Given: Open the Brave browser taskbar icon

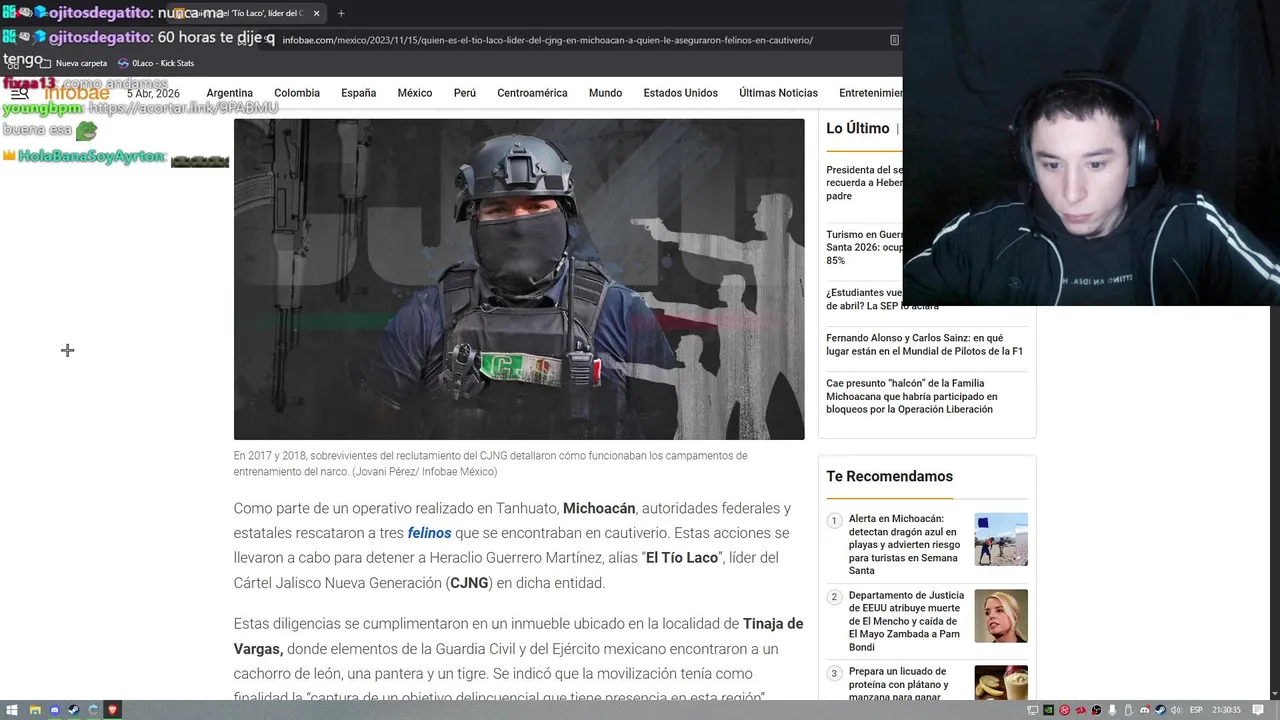Looking at the screenshot, I should [112, 710].
